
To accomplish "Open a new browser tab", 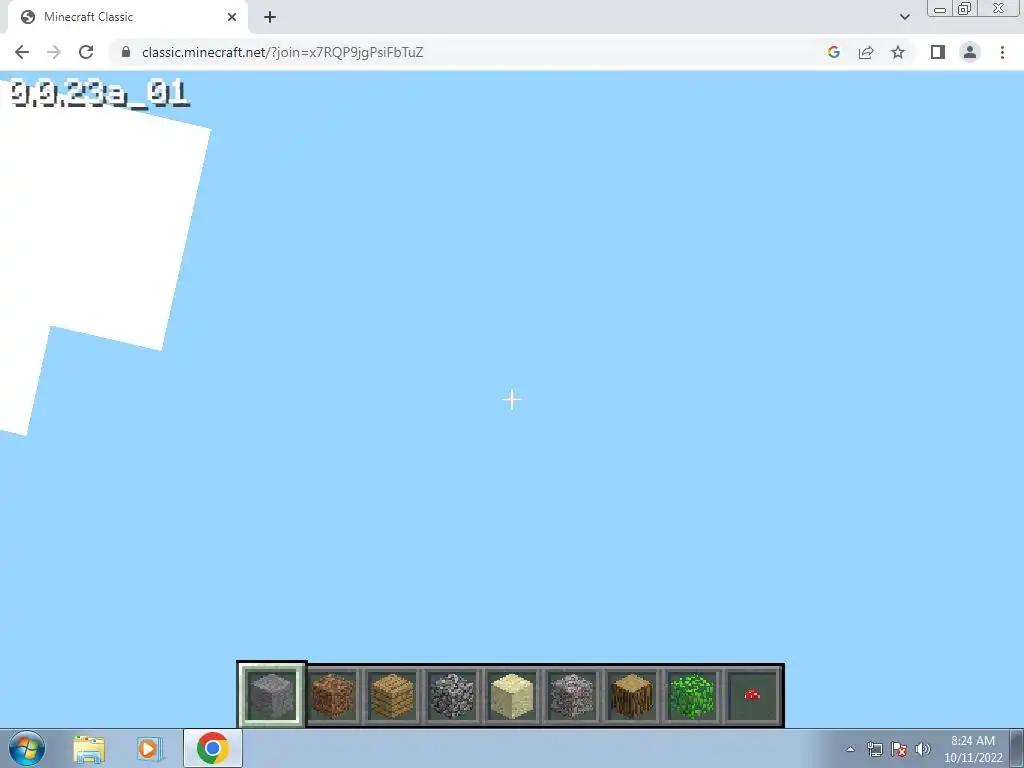I will (270, 17).
